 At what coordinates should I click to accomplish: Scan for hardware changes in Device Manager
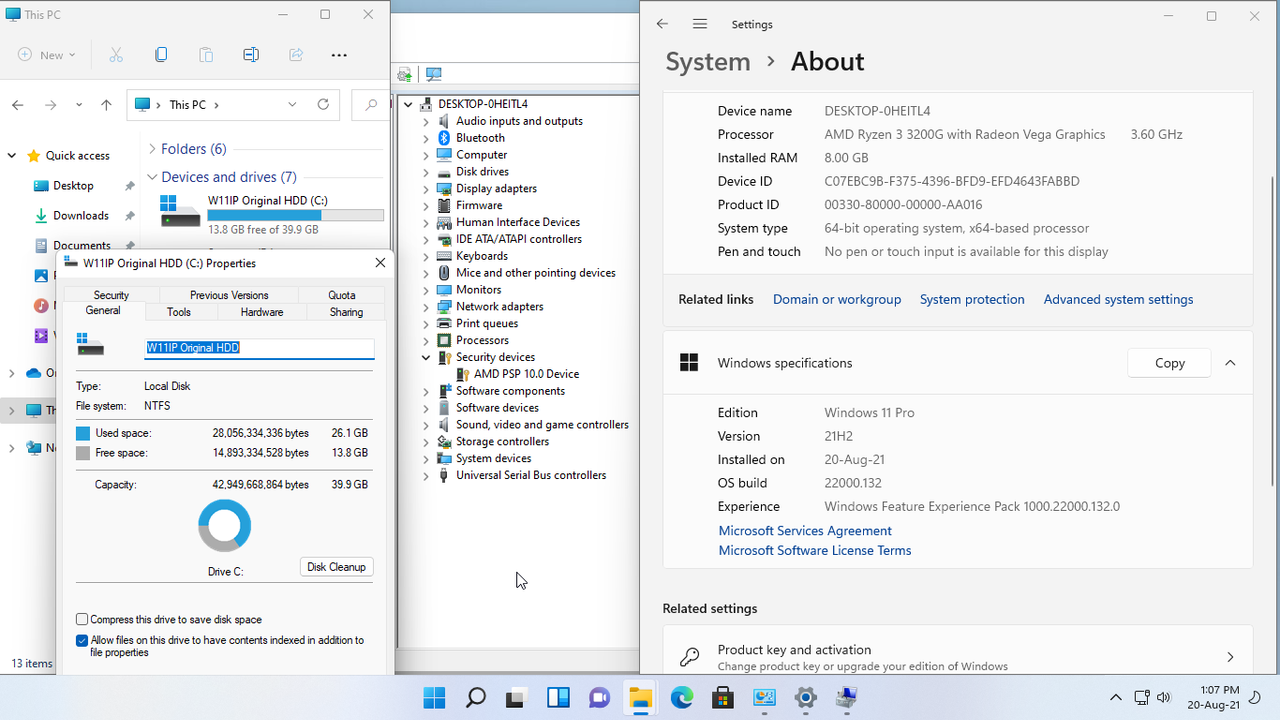click(x=433, y=73)
